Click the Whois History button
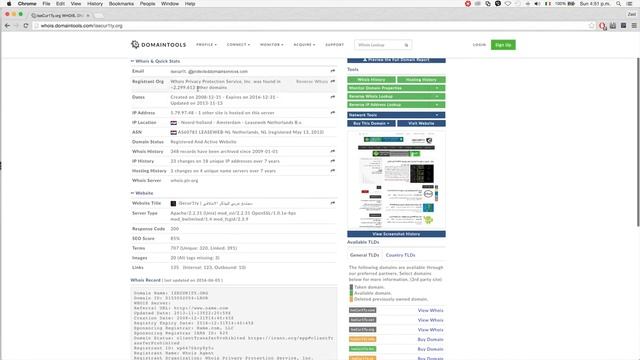Image resolution: width=640 pixels, height=360 pixels. 371,80
